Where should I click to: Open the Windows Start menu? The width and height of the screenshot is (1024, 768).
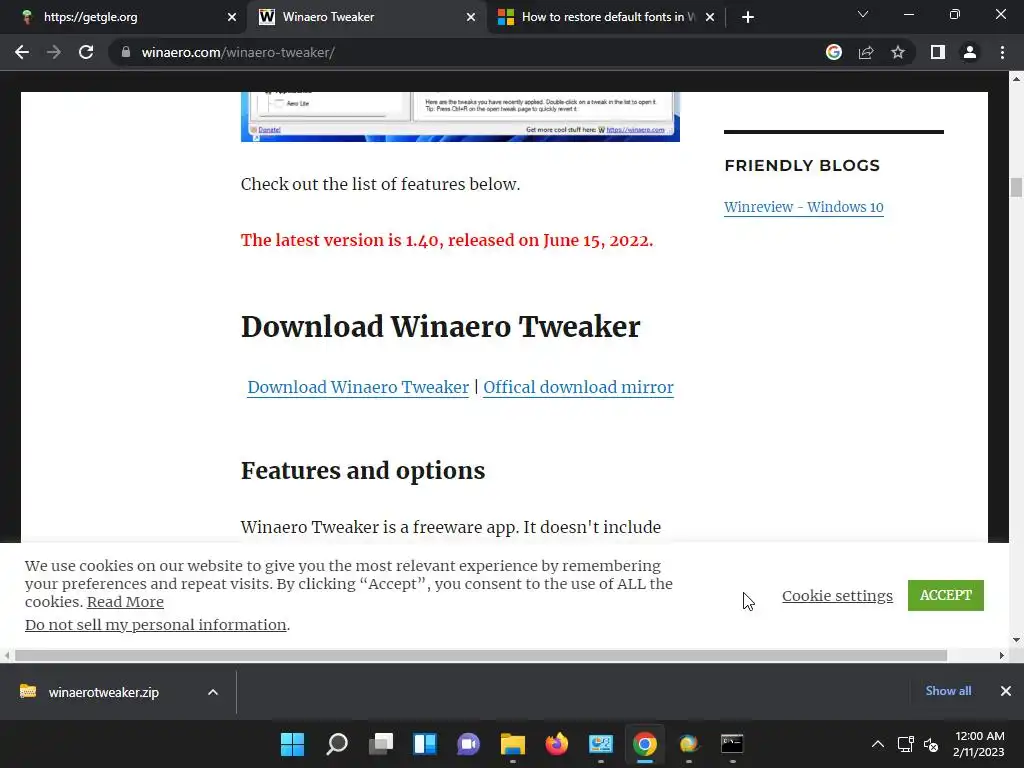coord(293,744)
